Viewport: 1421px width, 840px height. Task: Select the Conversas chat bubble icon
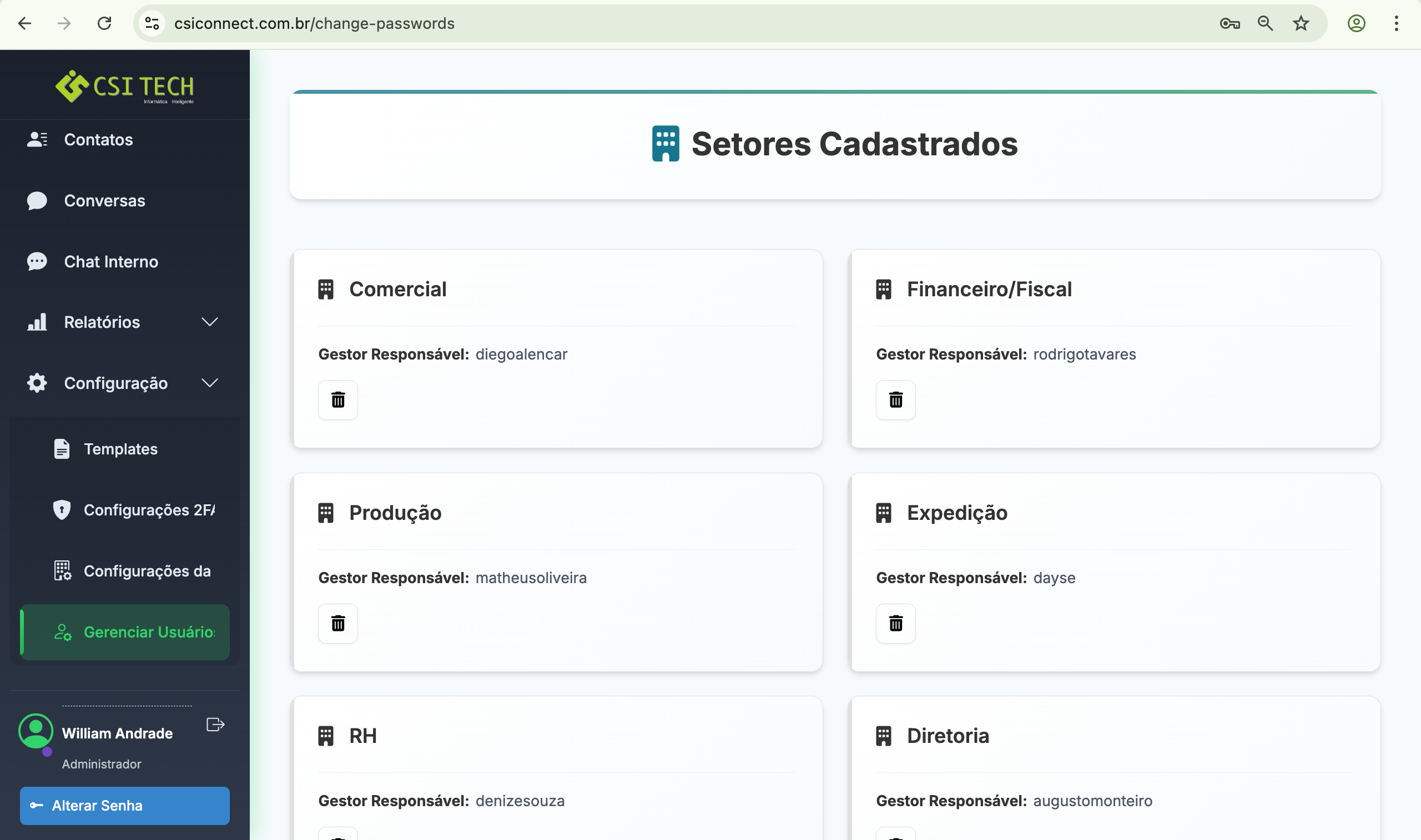[36, 200]
